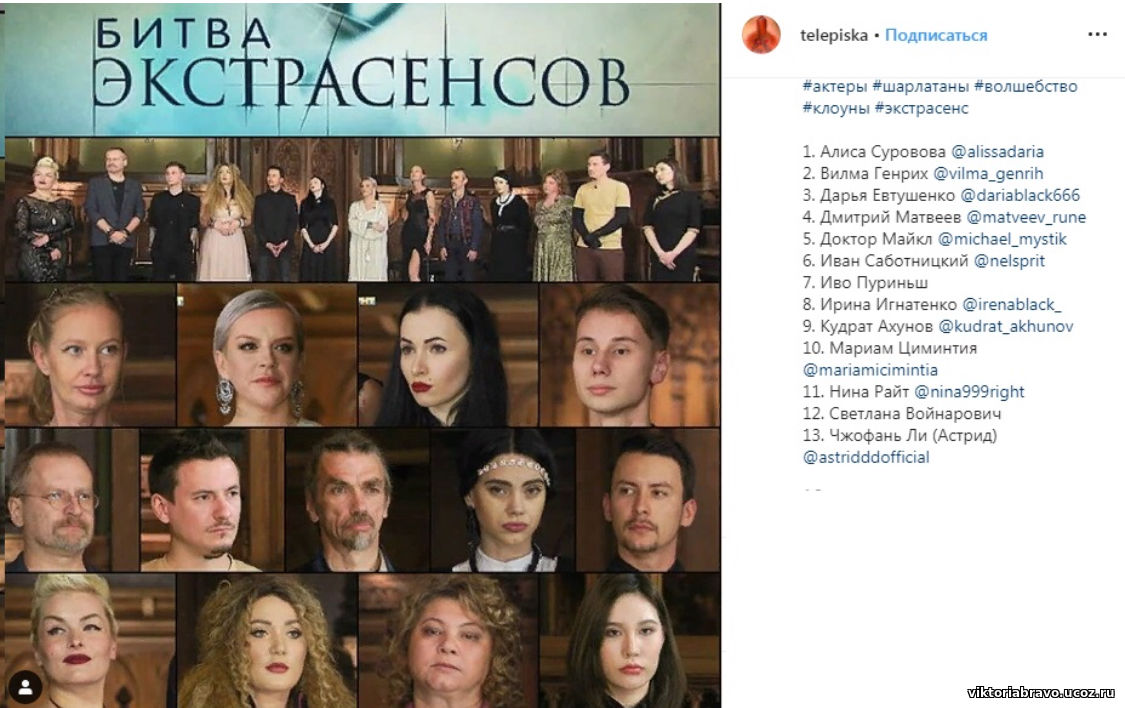Viewport: 1125px width, 708px height.
Task: Visit the @alissadaria profile mention
Action: tap(997, 152)
